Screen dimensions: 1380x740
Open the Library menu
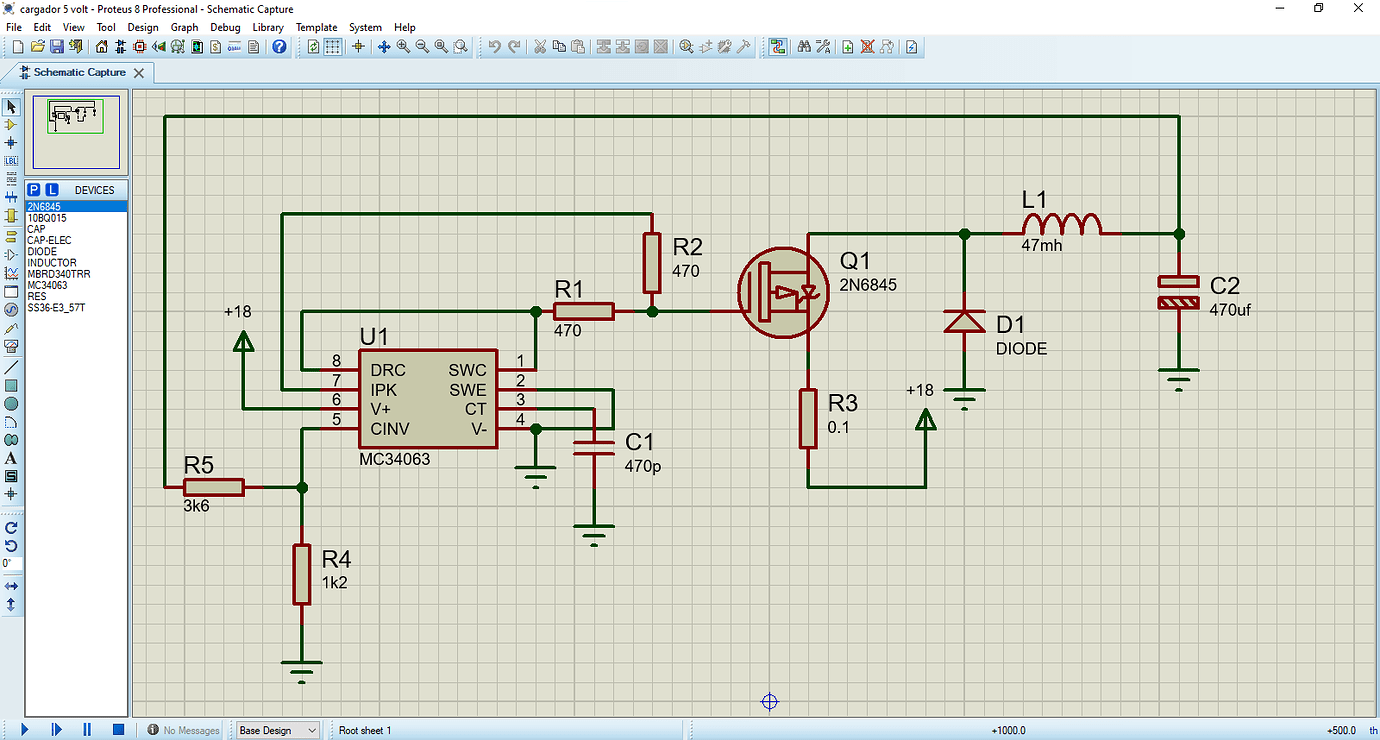[x=268, y=27]
